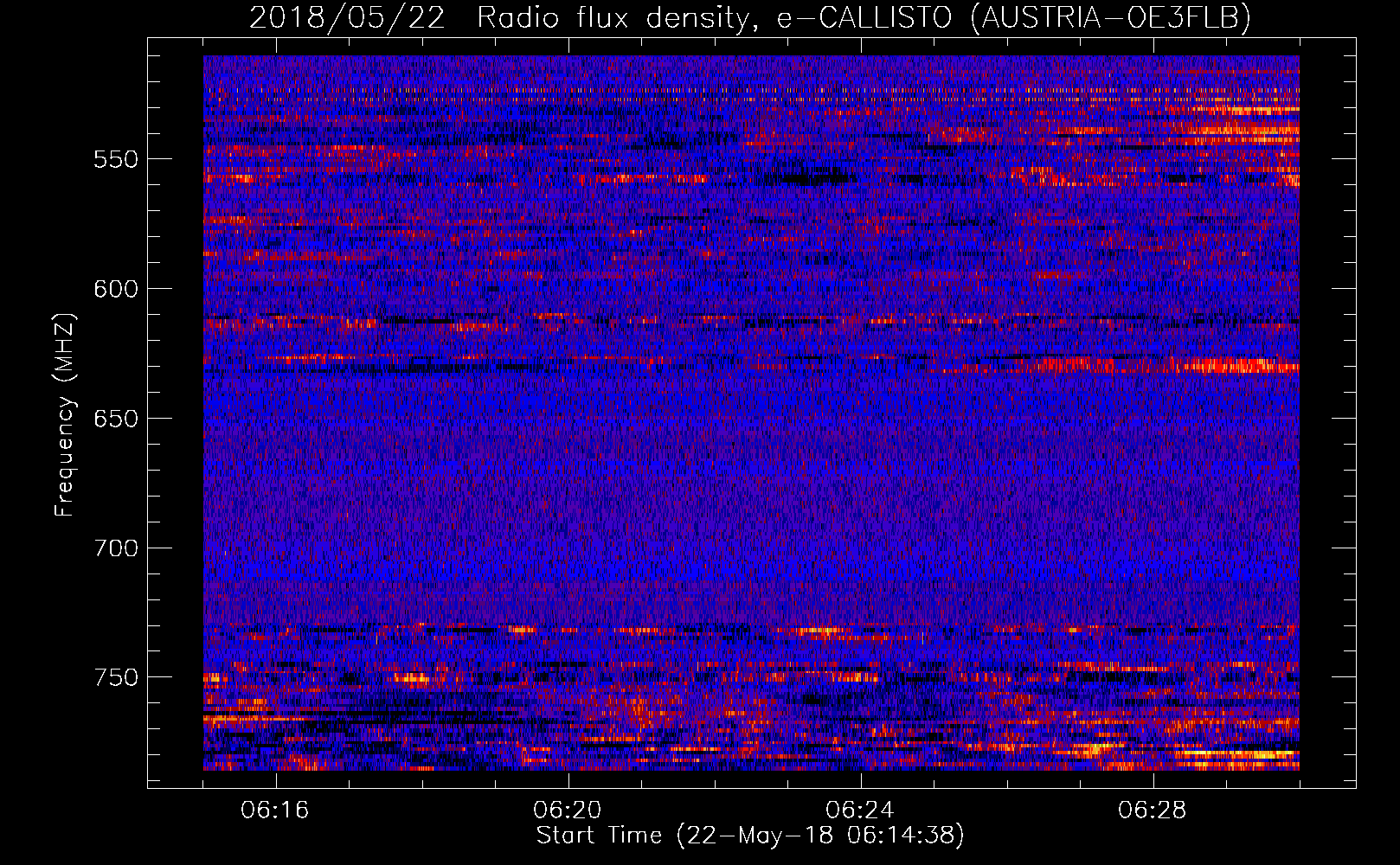Click the 600 frequency tick label

(x=116, y=289)
